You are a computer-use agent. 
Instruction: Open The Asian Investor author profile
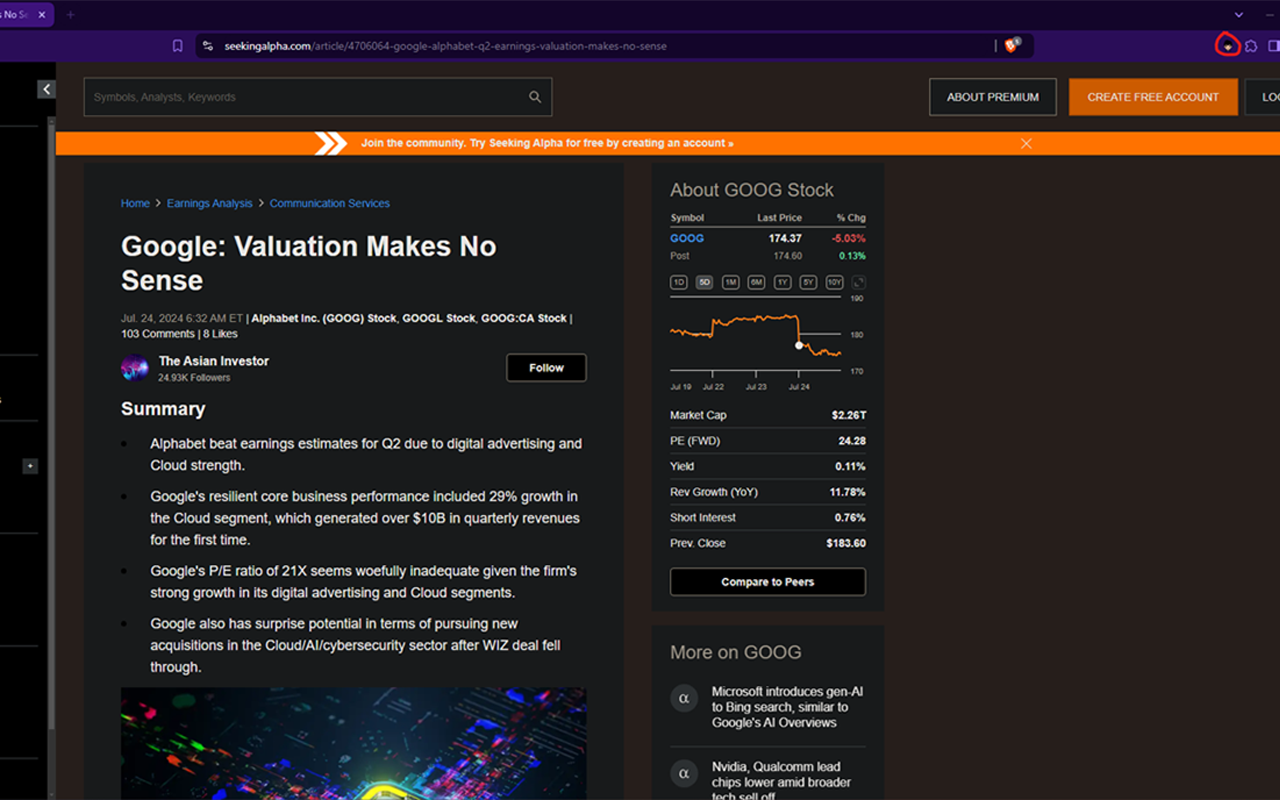click(214, 361)
